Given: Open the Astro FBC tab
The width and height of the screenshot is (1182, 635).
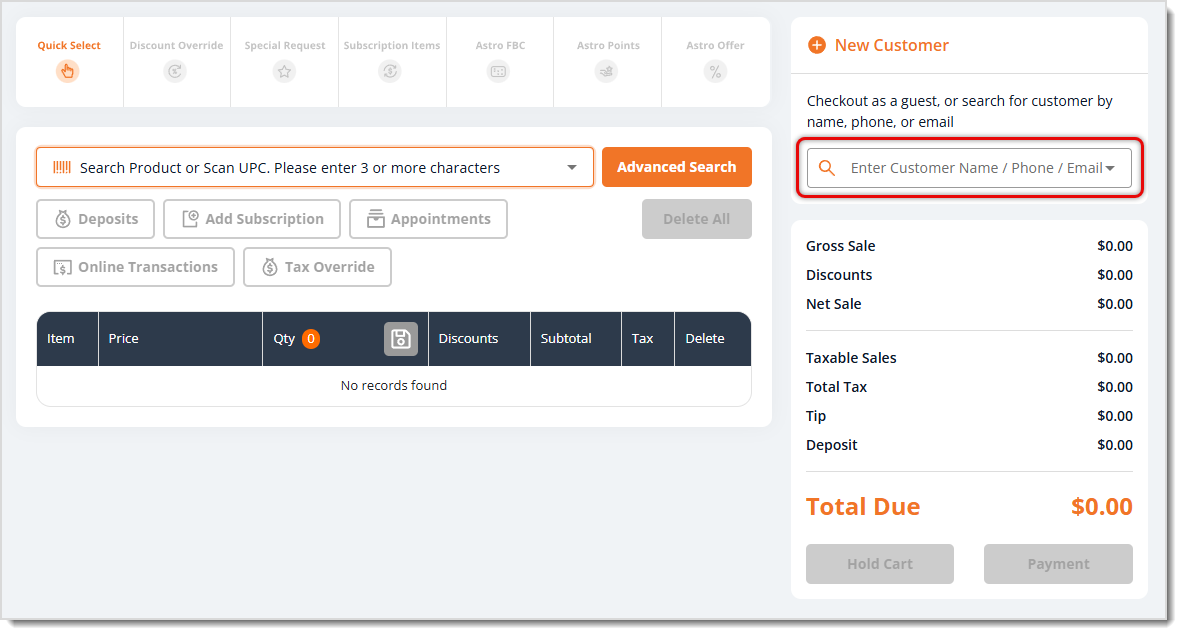Looking at the screenshot, I should tap(500, 61).
